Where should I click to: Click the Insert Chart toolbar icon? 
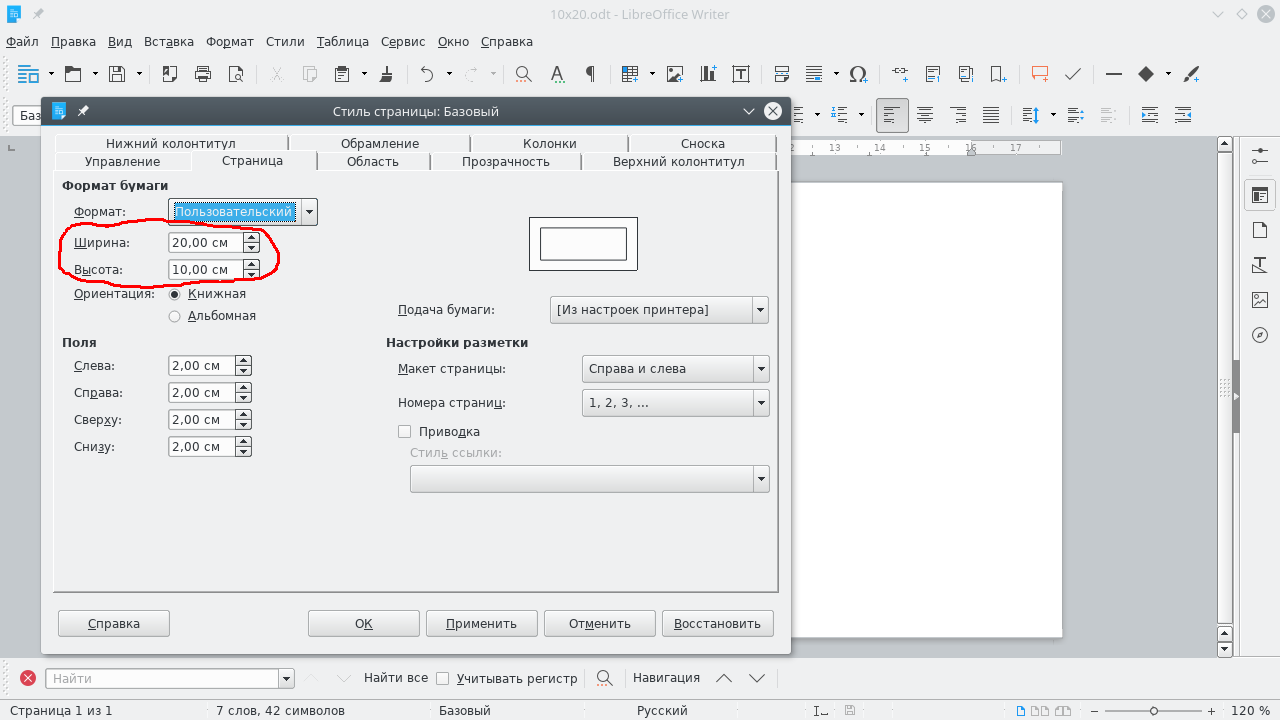tap(708, 74)
